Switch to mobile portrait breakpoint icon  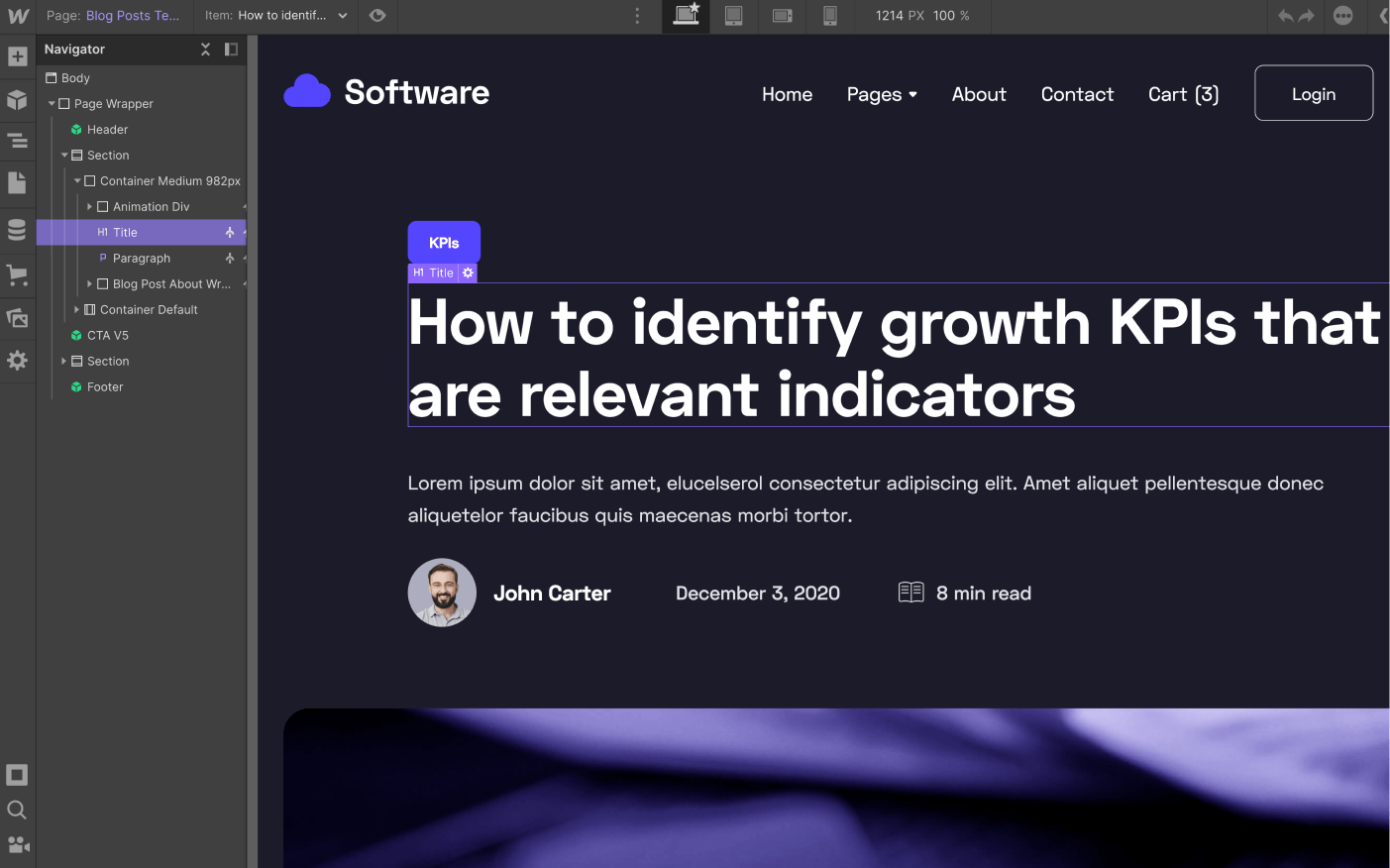pyautogui.click(x=830, y=16)
